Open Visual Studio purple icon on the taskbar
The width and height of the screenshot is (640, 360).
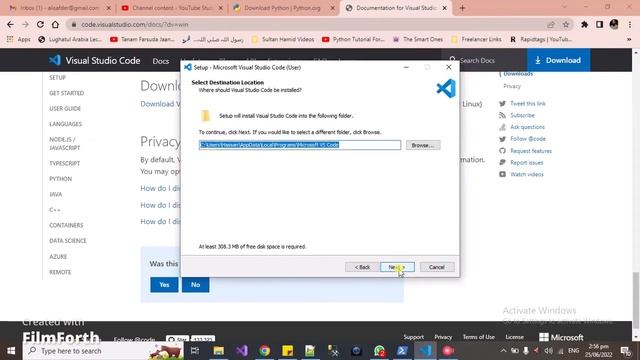pos(242,351)
